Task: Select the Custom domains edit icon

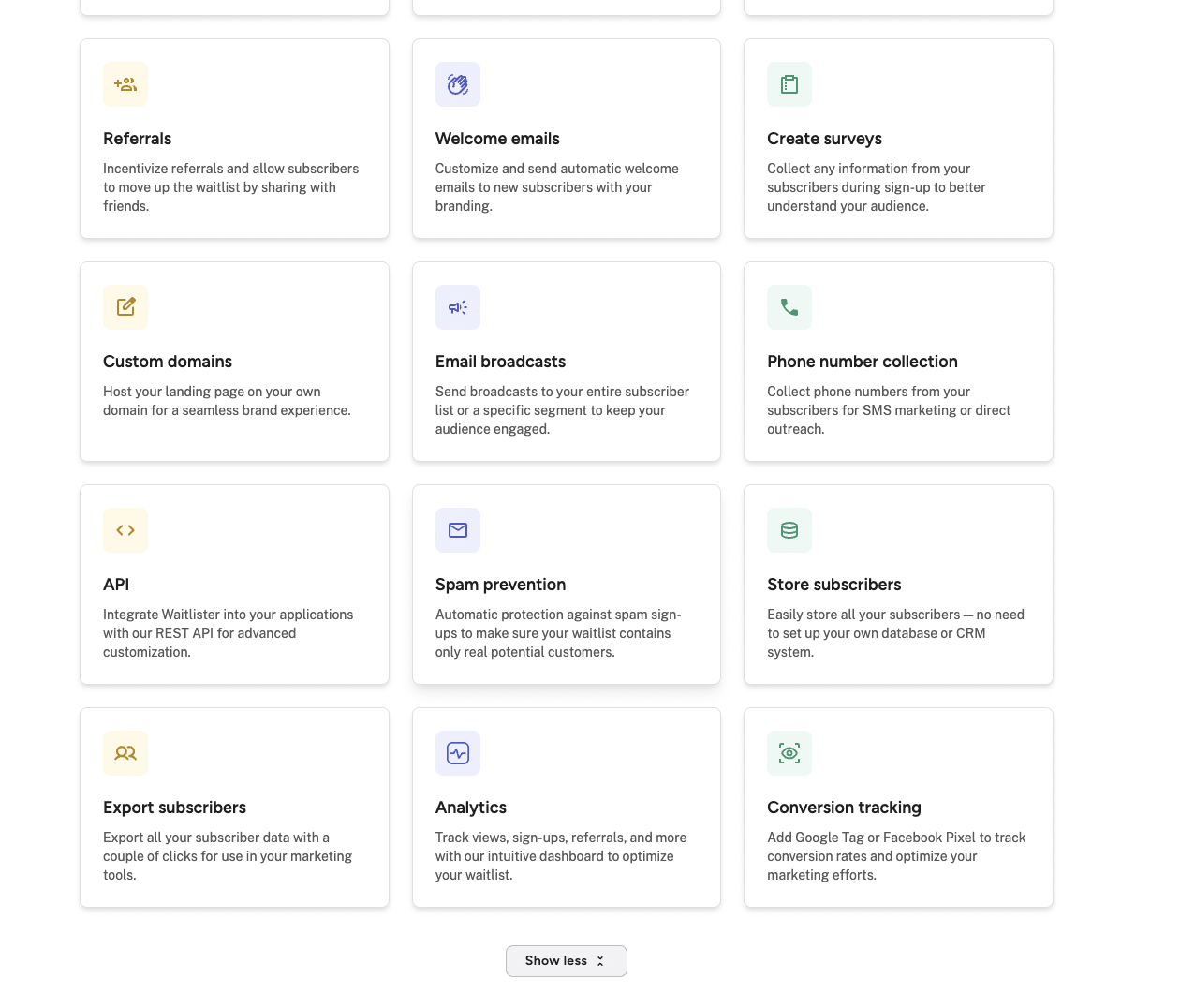Action: point(125,307)
